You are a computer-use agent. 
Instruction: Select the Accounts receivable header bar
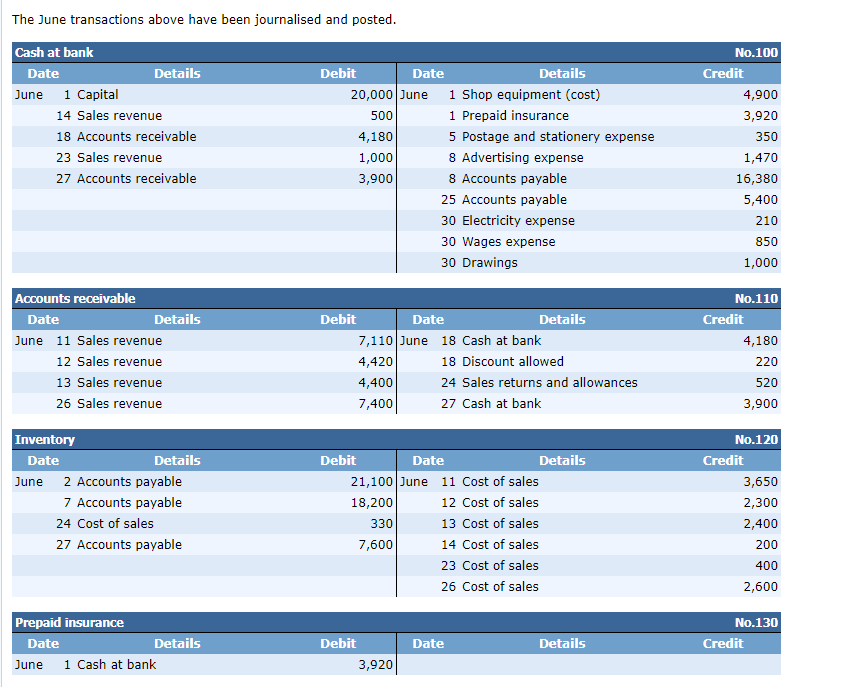[73, 298]
